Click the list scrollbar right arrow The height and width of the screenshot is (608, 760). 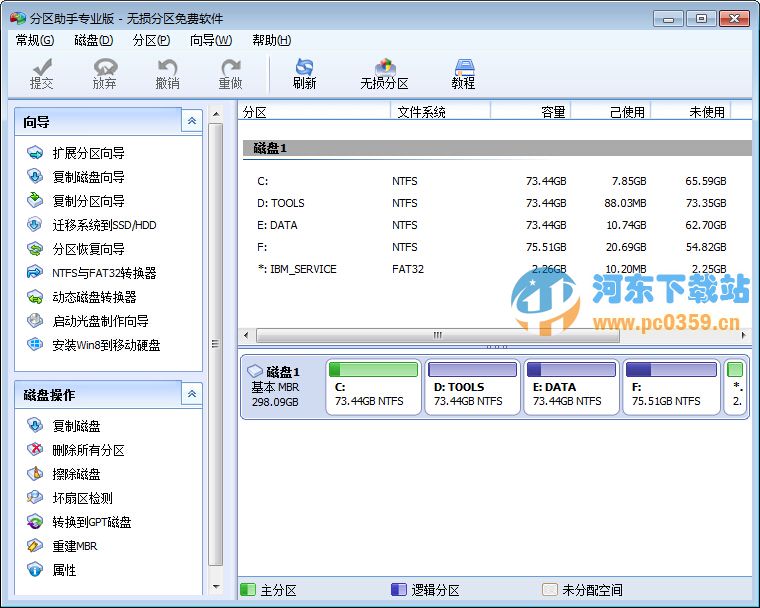(x=744, y=335)
